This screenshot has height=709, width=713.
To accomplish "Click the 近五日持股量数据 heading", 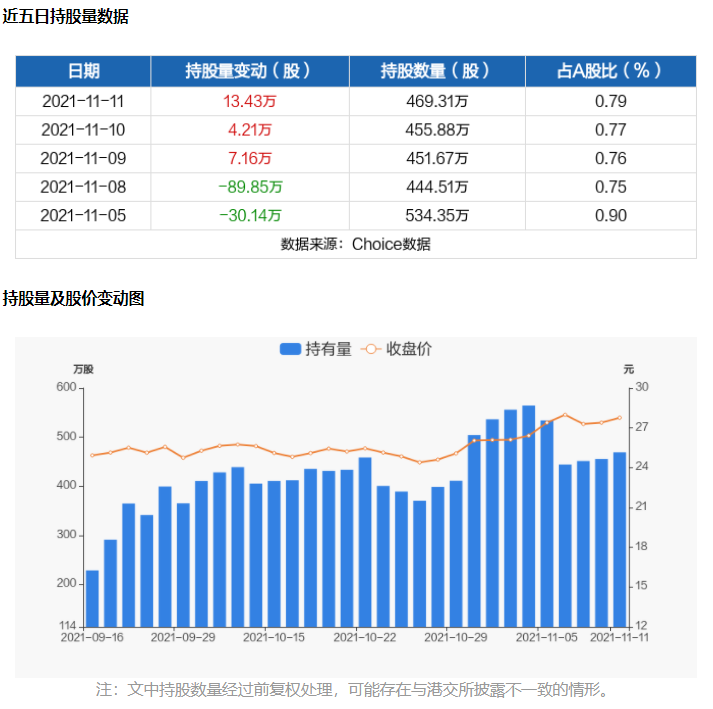I will tap(65, 17).
